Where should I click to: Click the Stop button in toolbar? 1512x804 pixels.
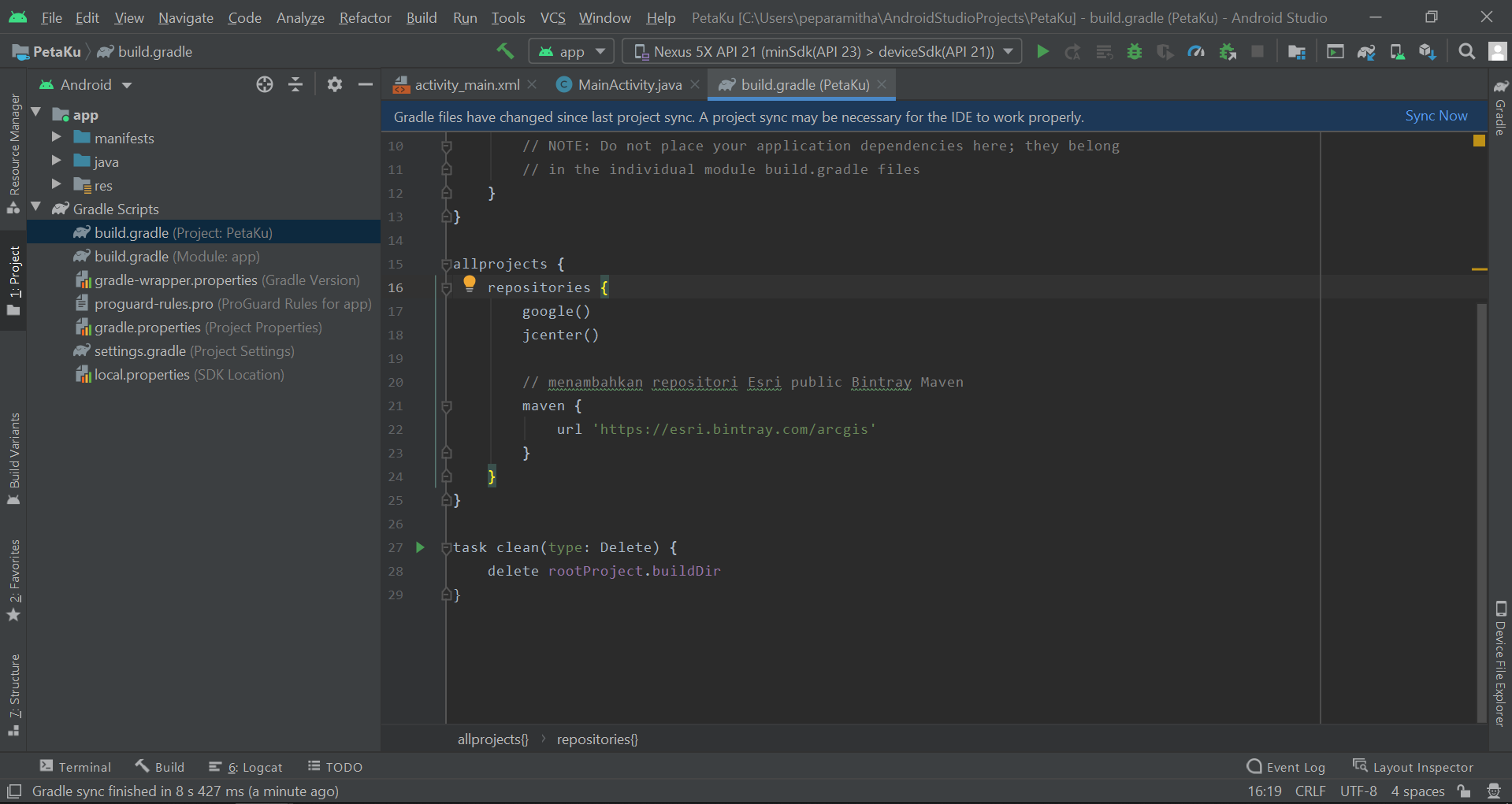coord(1258,52)
